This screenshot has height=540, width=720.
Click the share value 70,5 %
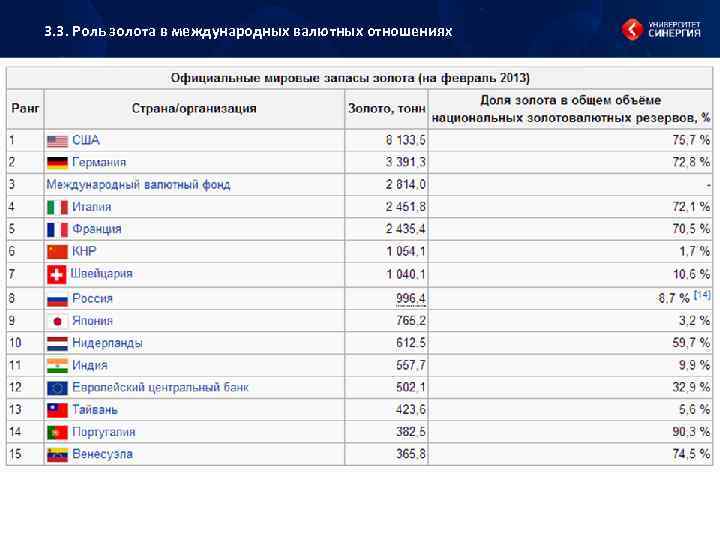(691, 229)
